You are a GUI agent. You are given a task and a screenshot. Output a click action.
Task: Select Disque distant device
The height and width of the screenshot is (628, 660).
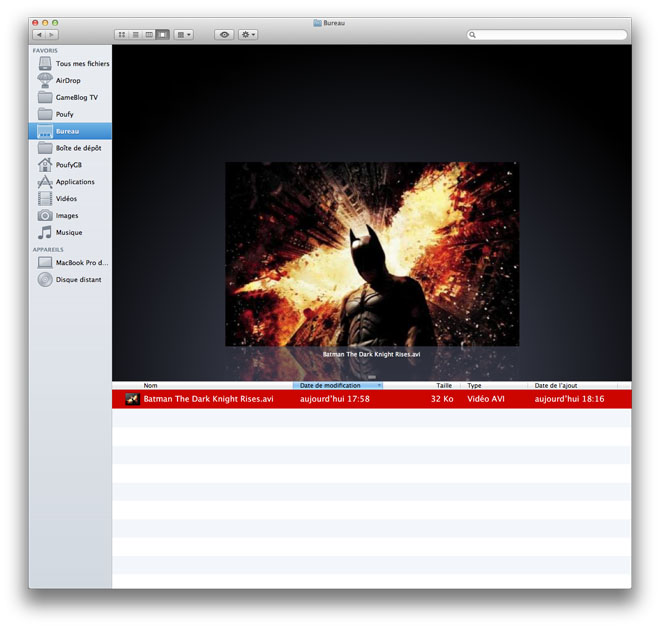[69, 279]
